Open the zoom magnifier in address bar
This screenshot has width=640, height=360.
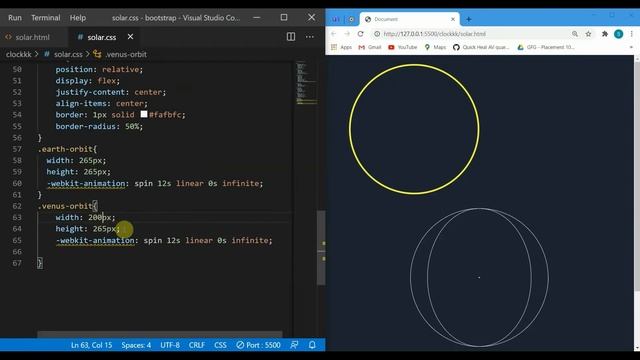coord(575,34)
